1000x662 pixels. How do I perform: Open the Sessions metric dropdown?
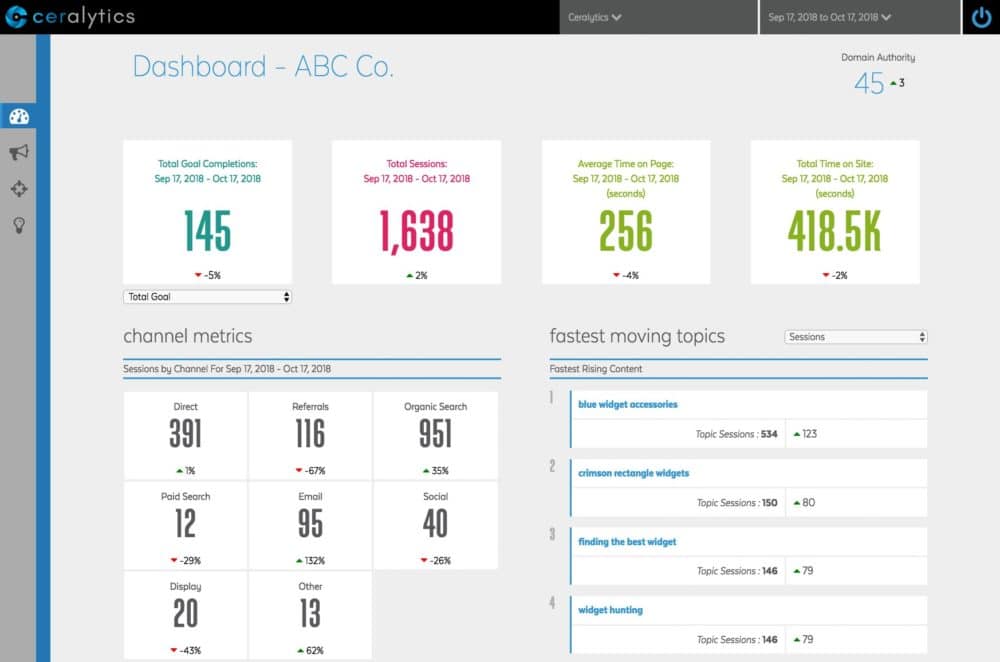click(856, 337)
